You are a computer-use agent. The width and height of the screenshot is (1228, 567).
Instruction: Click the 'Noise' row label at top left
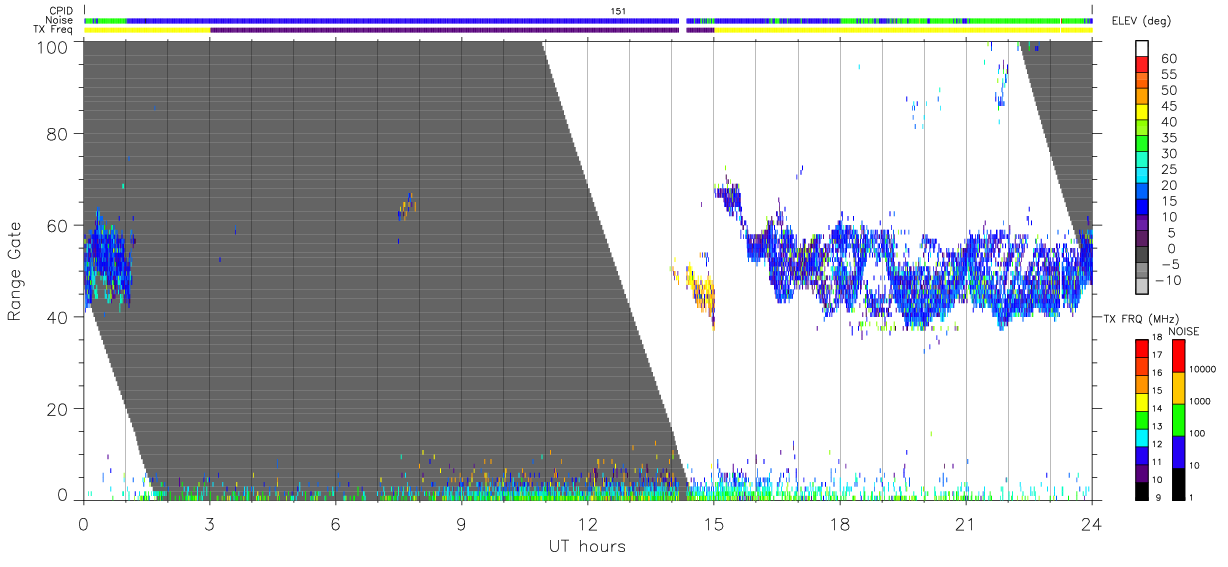61,20
